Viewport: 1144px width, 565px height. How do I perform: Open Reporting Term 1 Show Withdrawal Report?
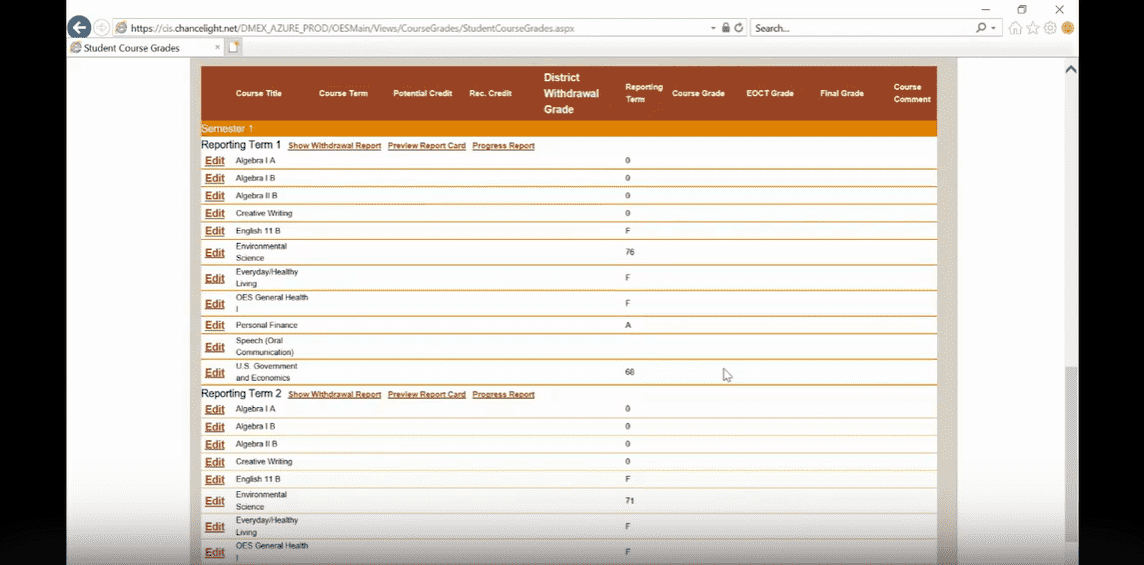[334, 146]
